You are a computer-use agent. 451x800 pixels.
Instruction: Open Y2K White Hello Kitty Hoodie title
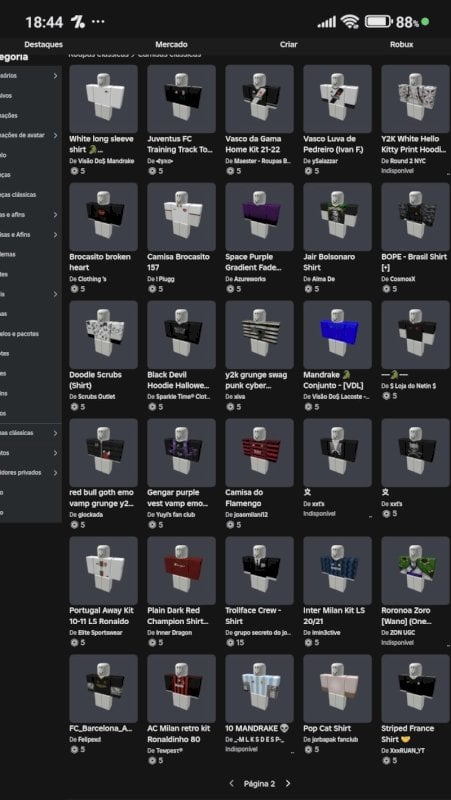pos(415,144)
